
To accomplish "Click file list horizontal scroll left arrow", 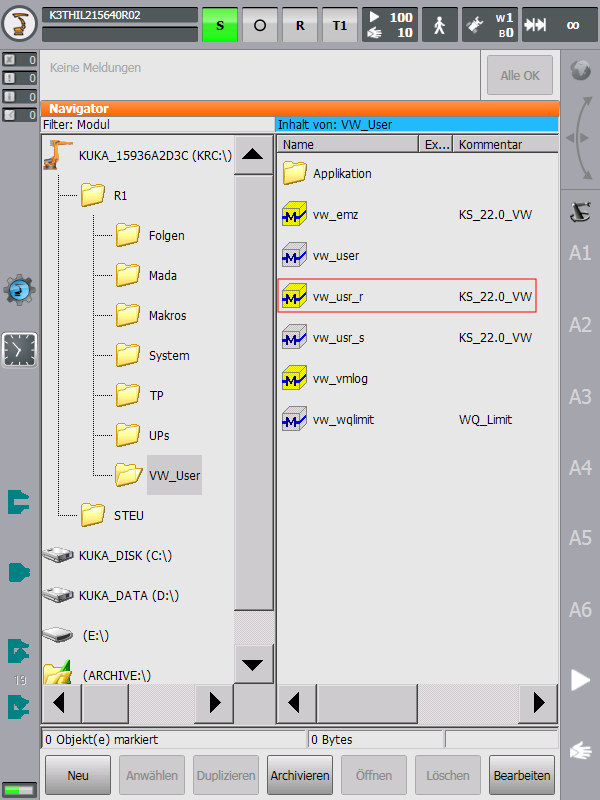I will (x=296, y=703).
